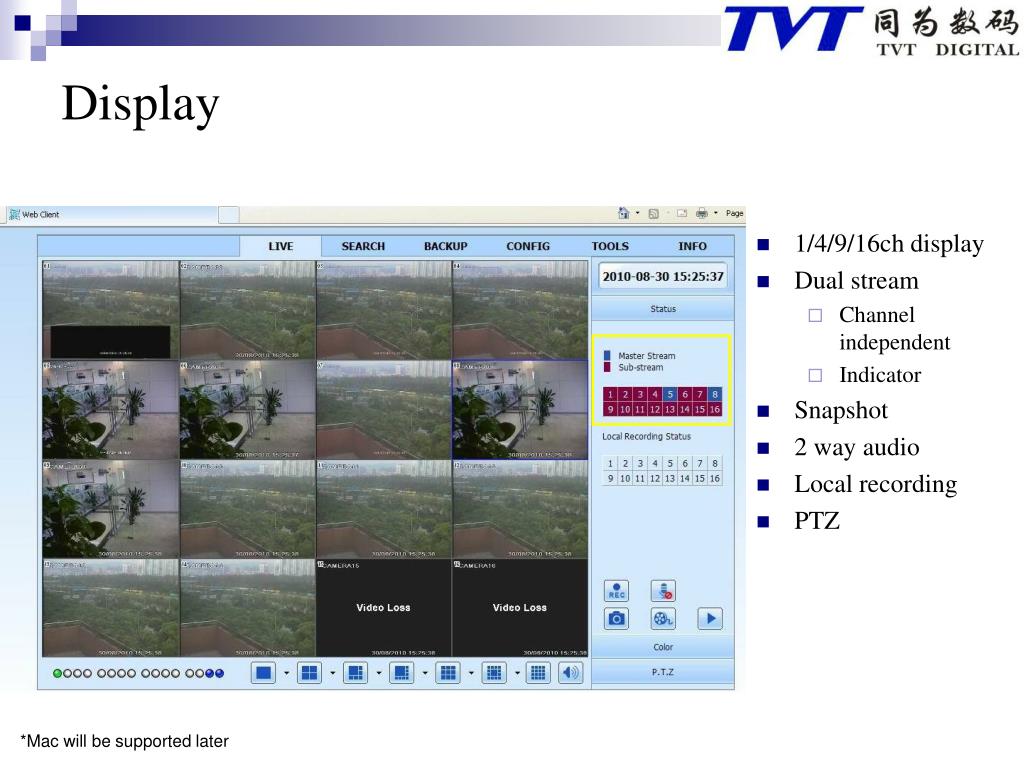This screenshot has width=1024, height=768.
Task: Start local recording with REC icon
Action: (x=616, y=590)
